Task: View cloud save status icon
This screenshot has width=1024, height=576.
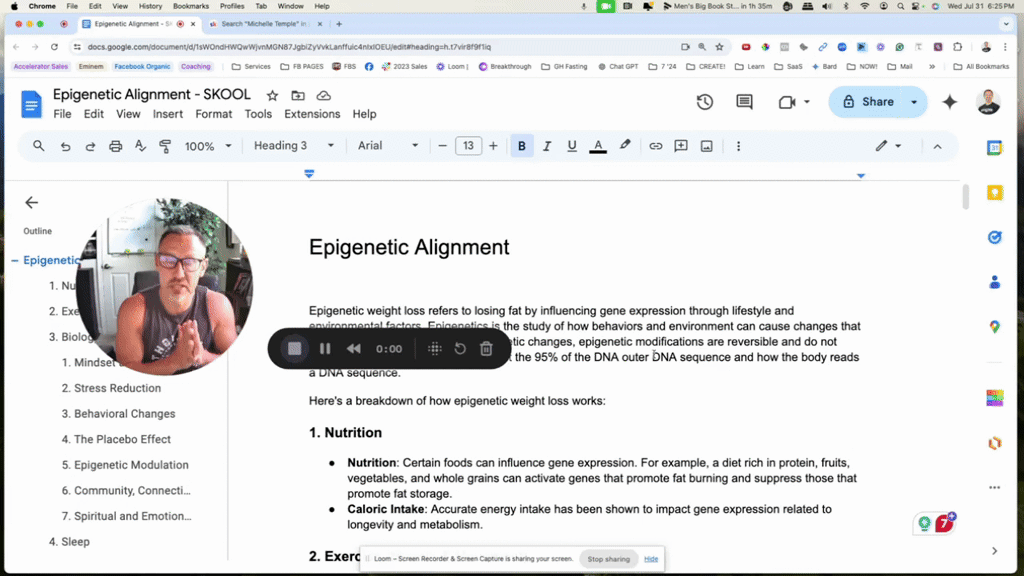Action: [323, 96]
